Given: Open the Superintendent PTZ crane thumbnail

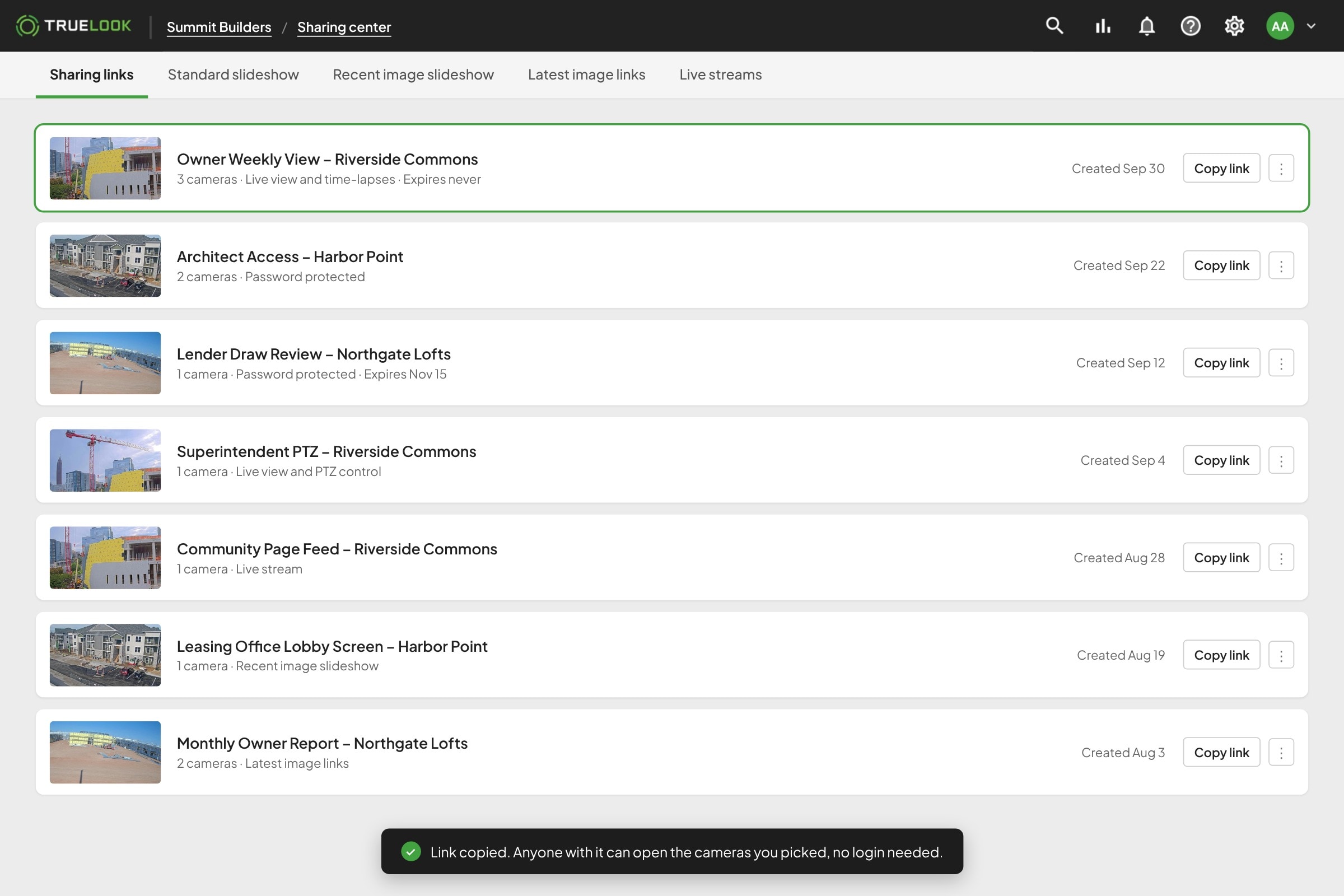Looking at the screenshot, I should tap(105, 460).
